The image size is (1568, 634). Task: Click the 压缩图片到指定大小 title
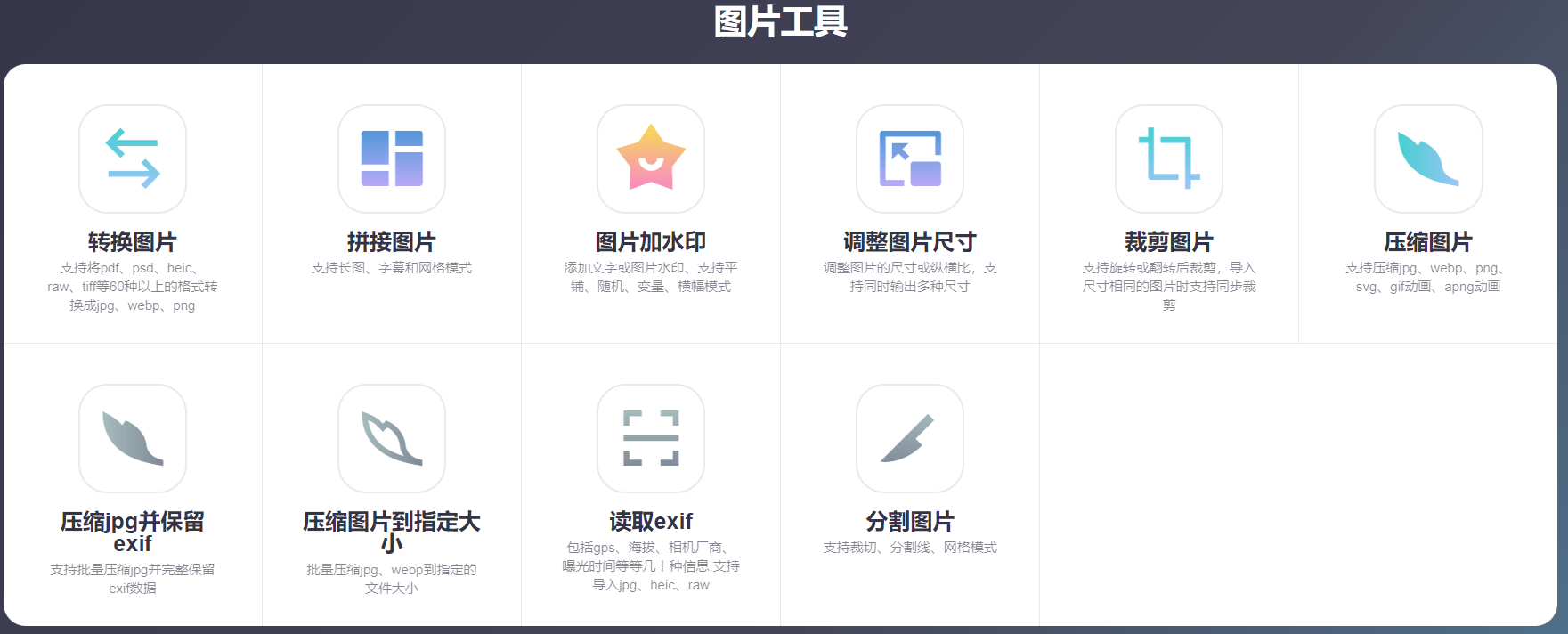[392, 532]
